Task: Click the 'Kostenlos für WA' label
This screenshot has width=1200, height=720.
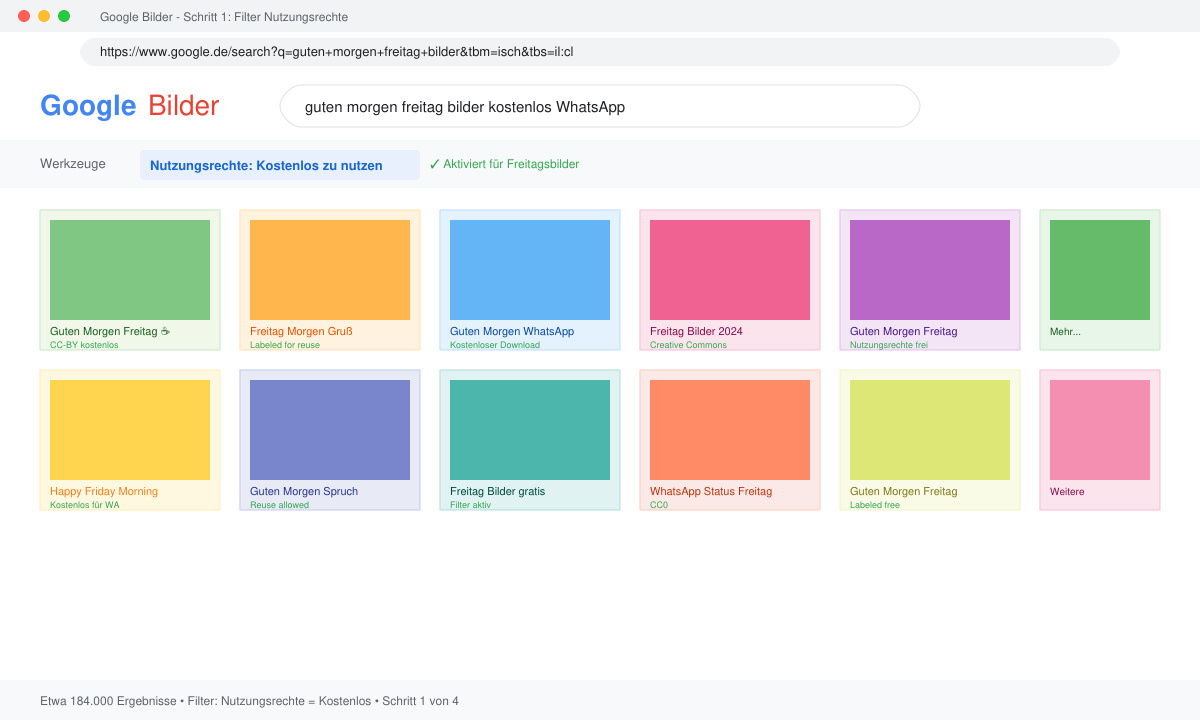Action: coord(85,505)
